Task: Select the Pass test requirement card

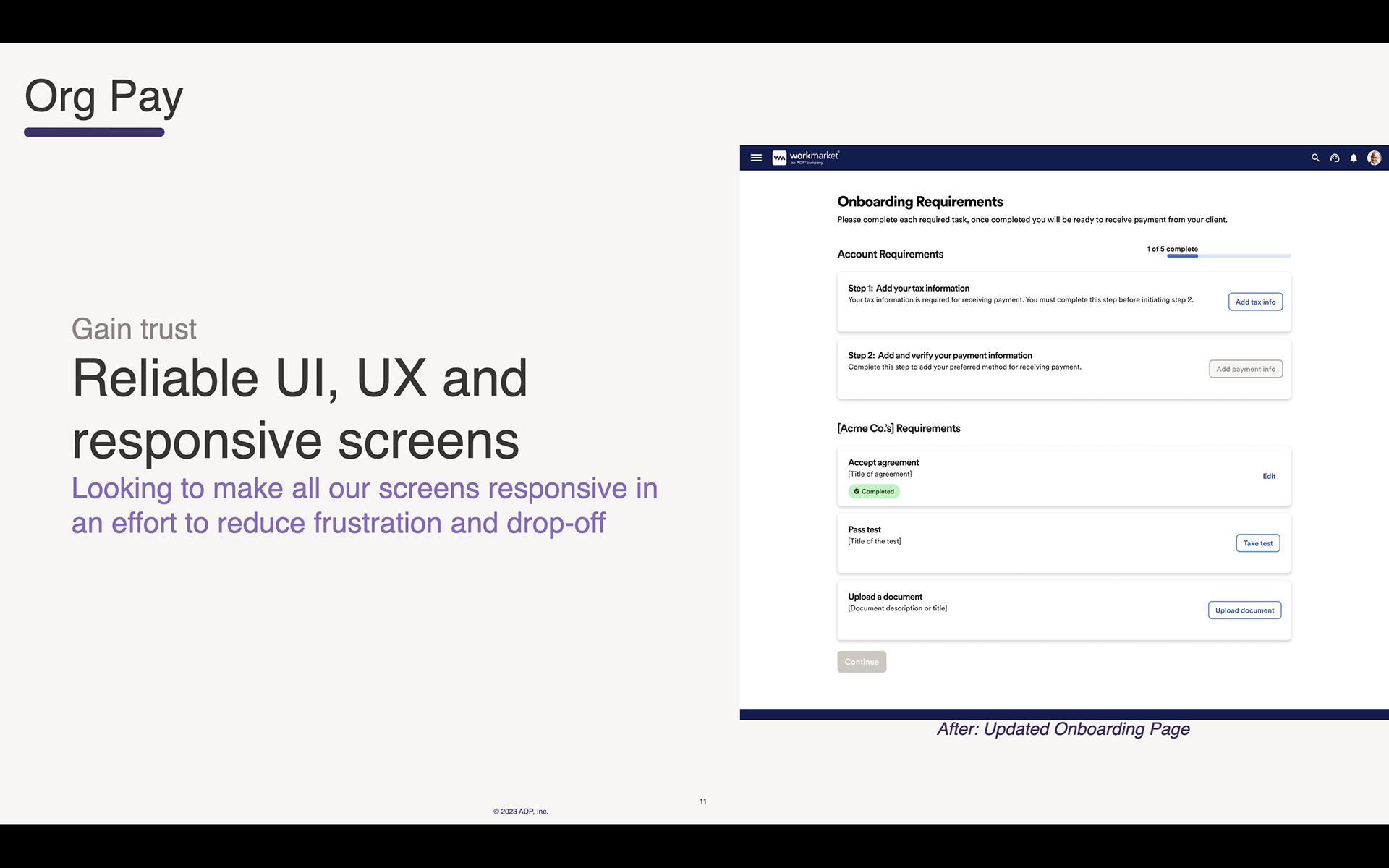Action: [1064, 543]
